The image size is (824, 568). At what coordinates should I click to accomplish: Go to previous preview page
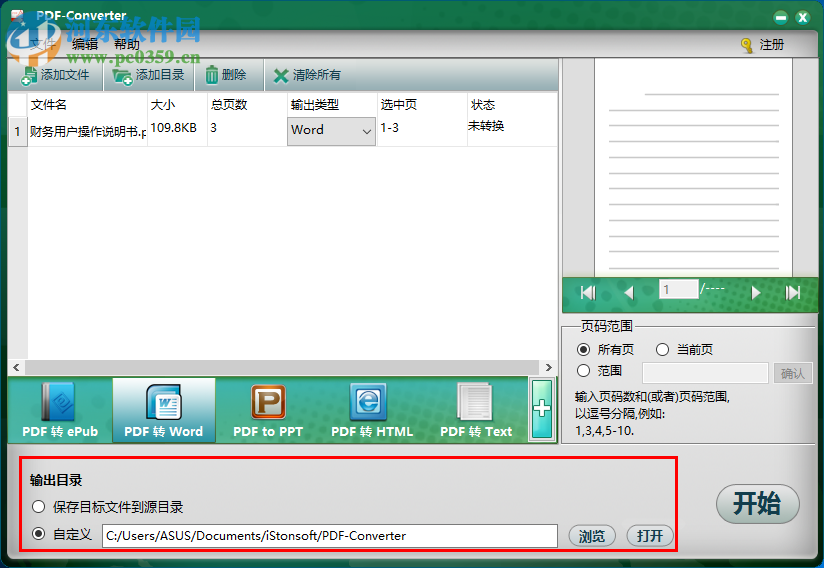pyautogui.click(x=629, y=292)
